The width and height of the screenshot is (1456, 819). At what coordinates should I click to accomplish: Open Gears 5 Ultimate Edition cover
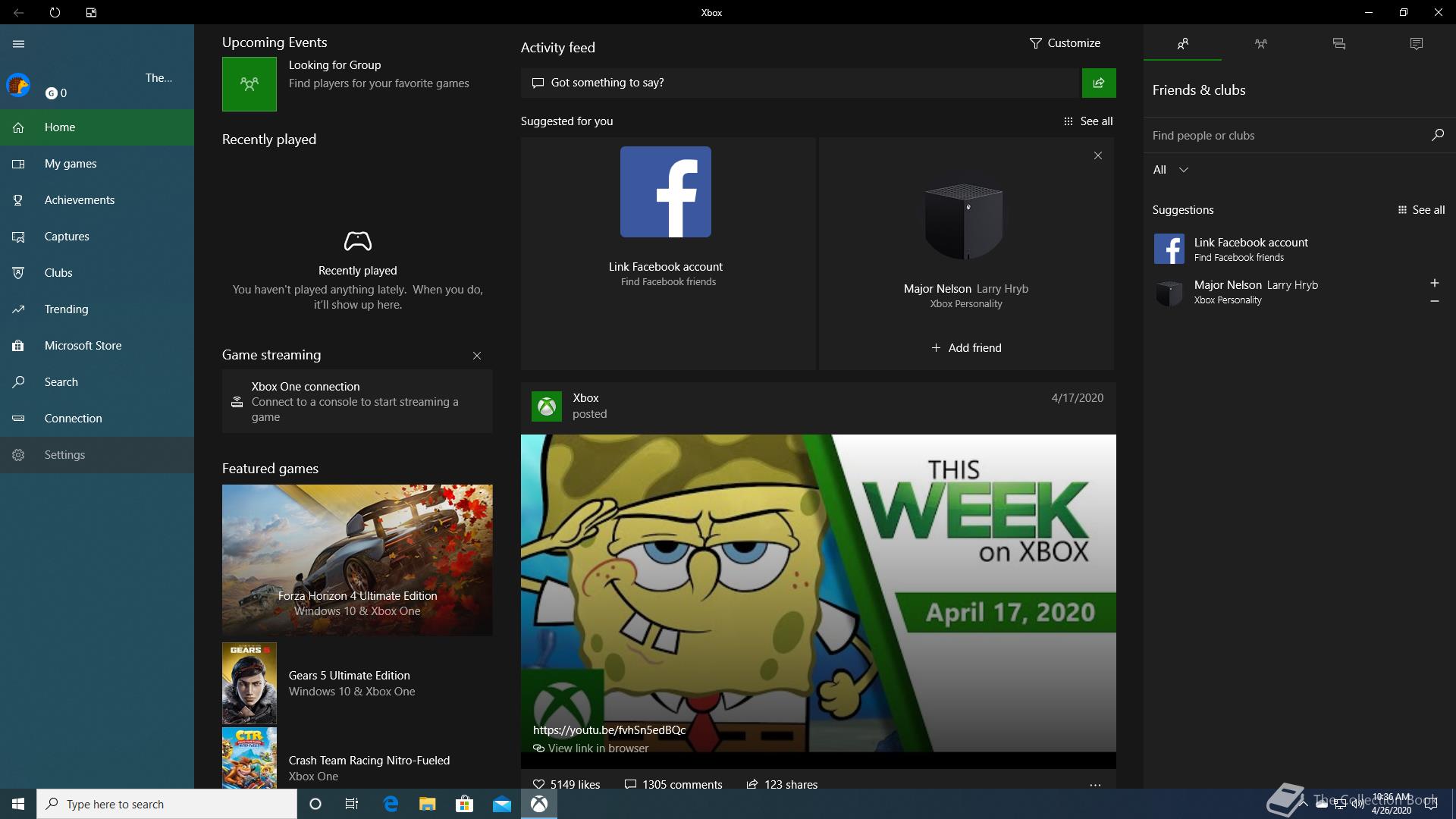click(x=249, y=683)
